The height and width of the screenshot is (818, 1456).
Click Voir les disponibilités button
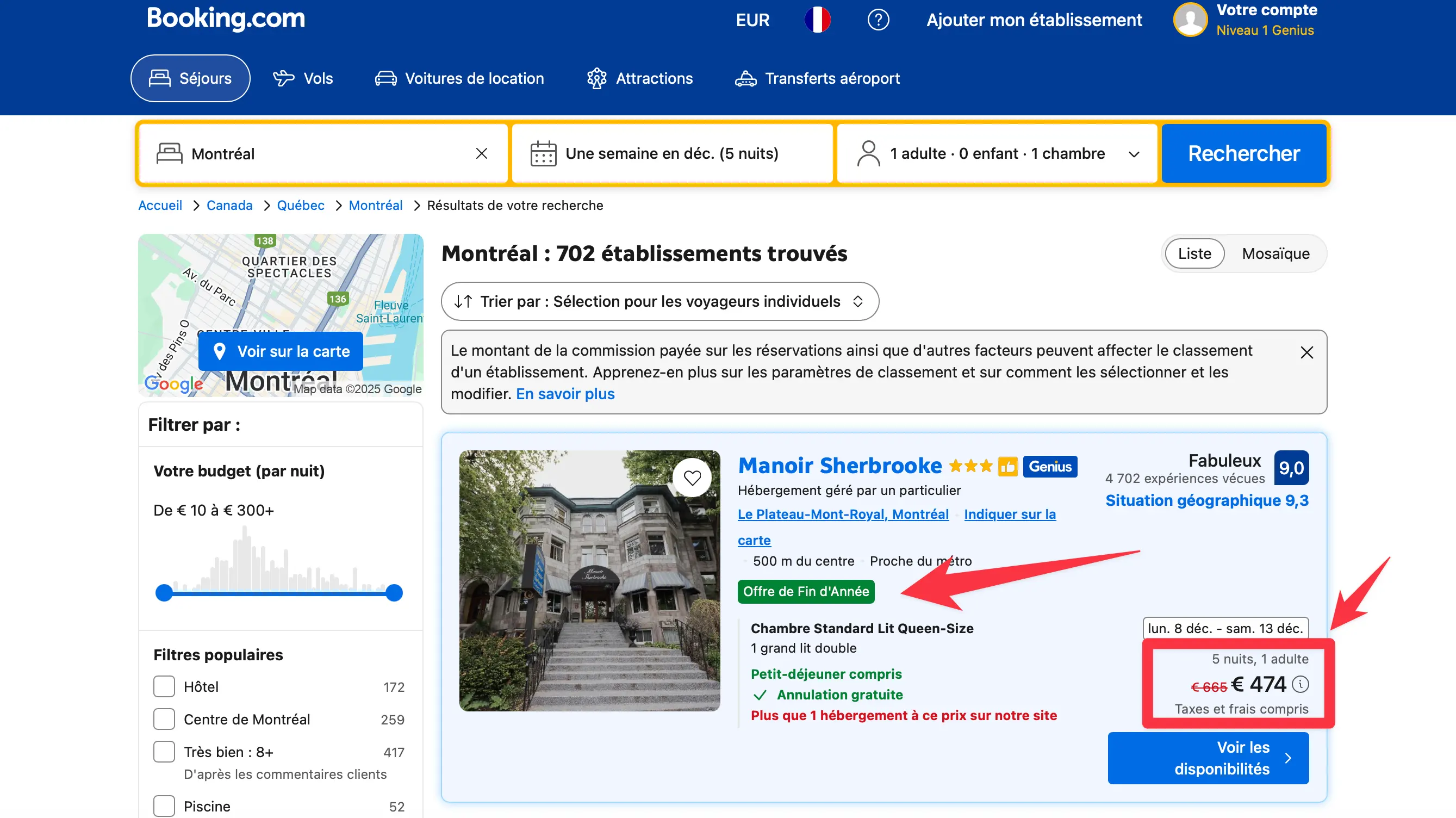(x=1208, y=758)
